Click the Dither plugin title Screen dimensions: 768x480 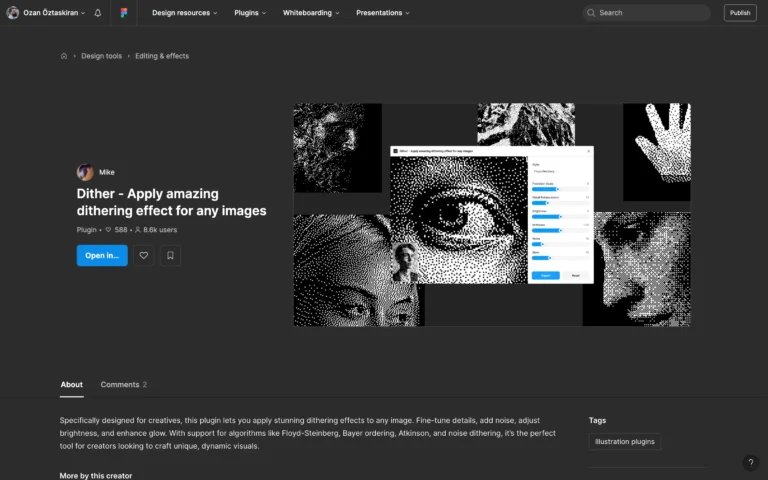point(171,202)
